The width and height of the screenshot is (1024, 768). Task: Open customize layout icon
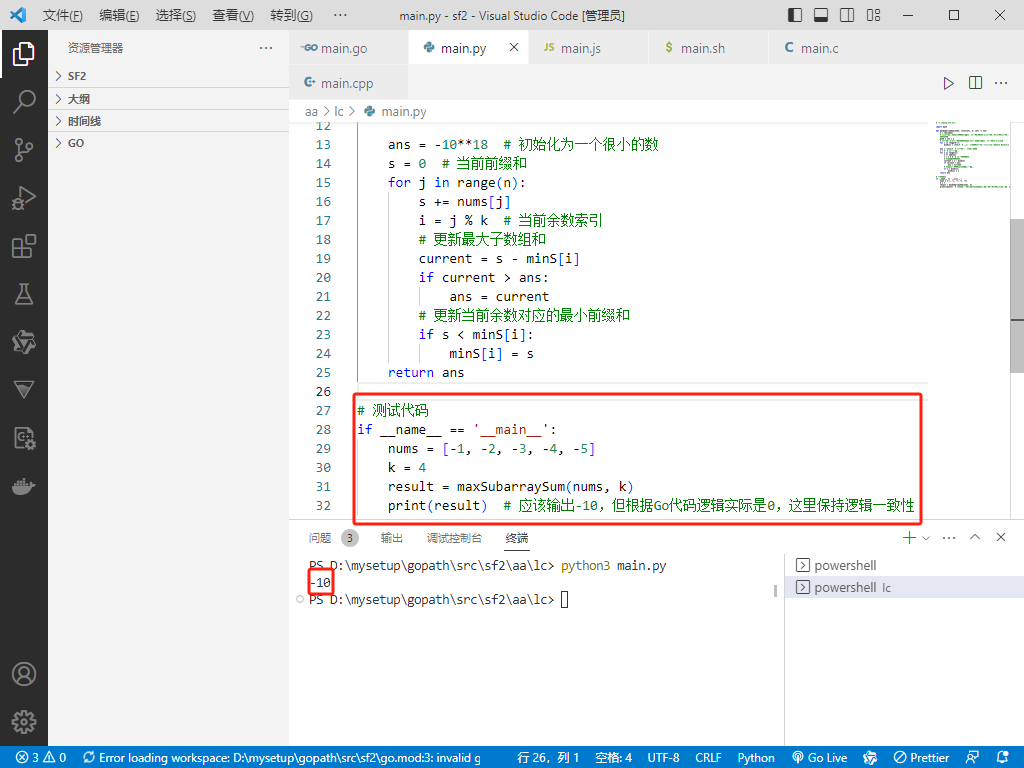click(873, 15)
